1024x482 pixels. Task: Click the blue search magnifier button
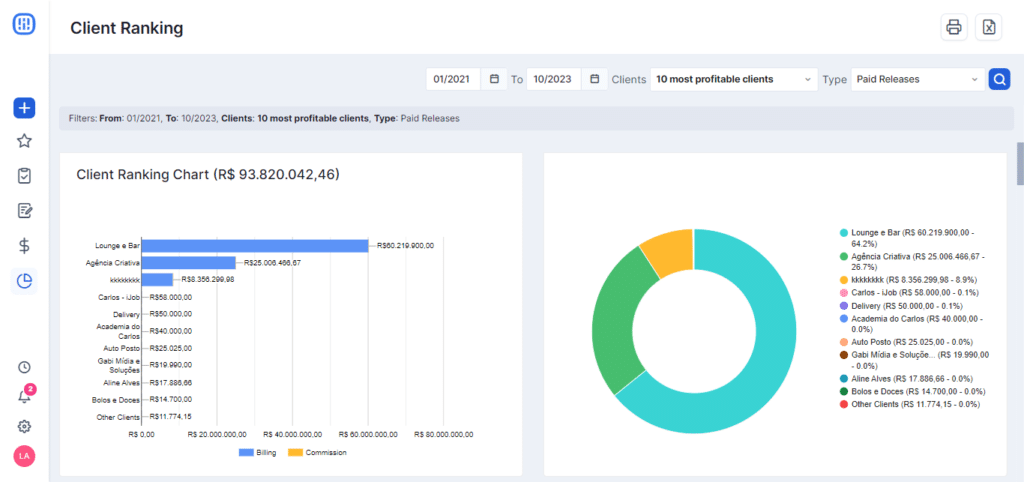[x=999, y=79]
